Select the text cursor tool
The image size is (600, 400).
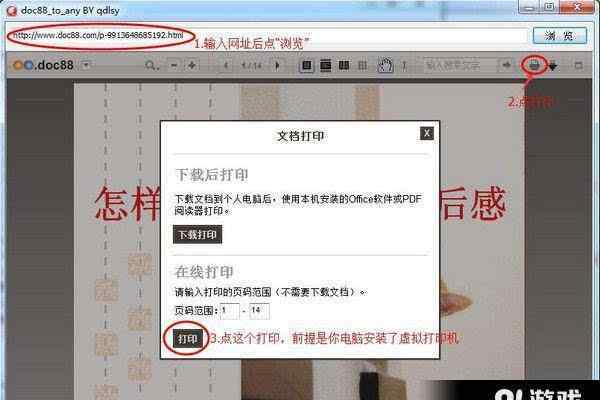pos(404,66)
